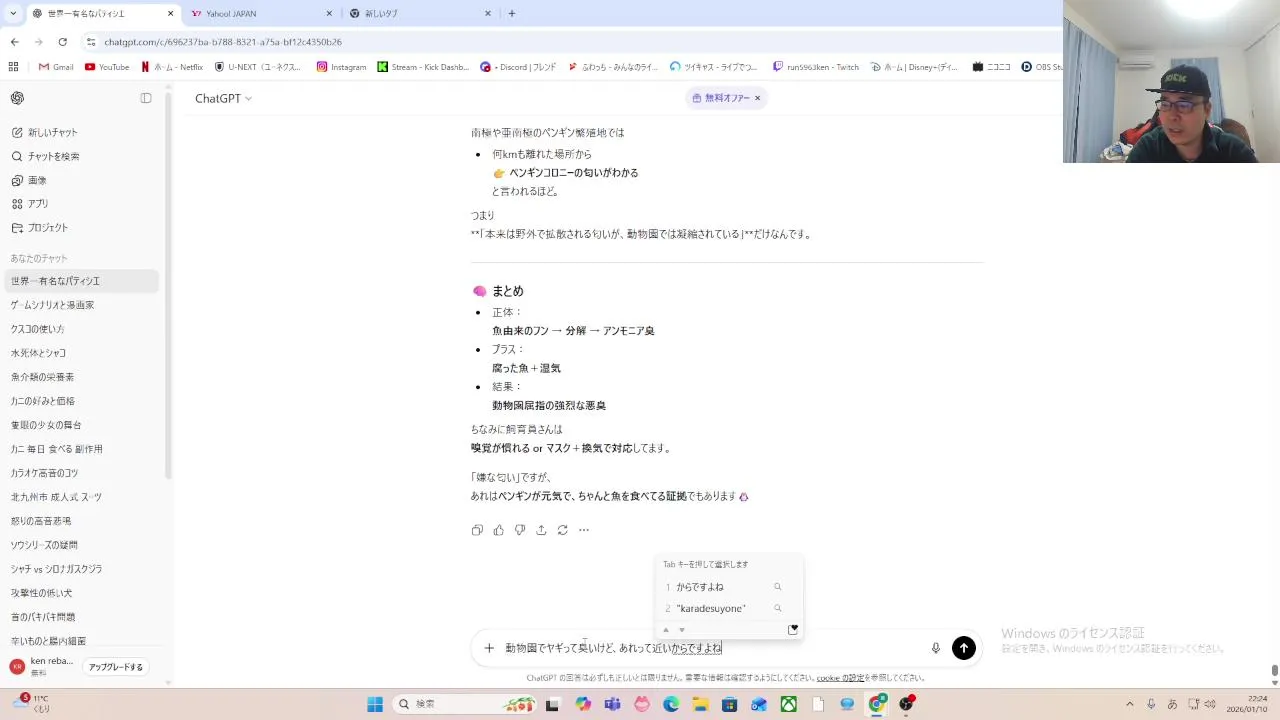The height and width of the screenshot is (720, 1280).
Task: Open File Explorer from the taskbar
Action: (700, 704)
